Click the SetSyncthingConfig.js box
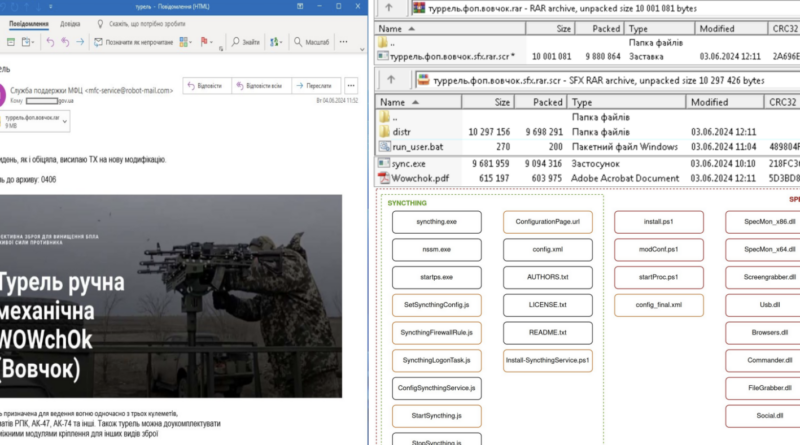 pyautogui.click(x=436, y=305)
